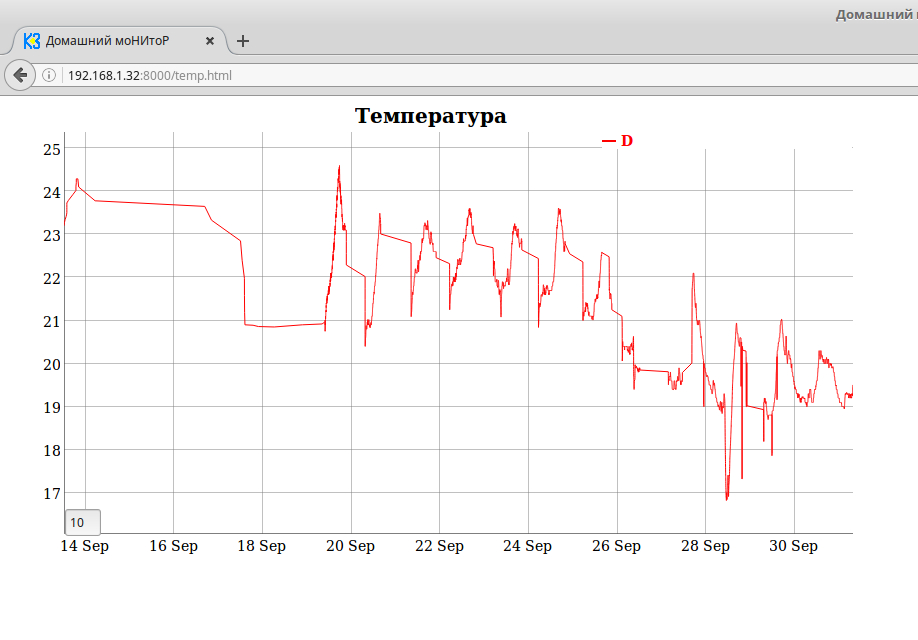
Task: Click the K3 favicon on the tab
Action: click(32, 41)
